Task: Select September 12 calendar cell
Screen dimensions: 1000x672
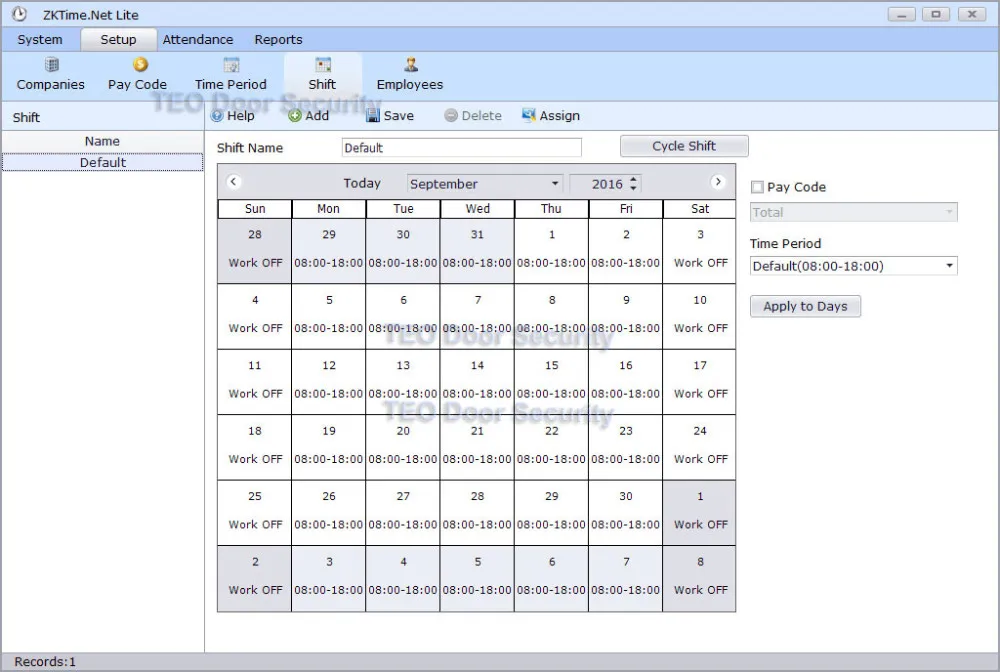Action: 329,382
